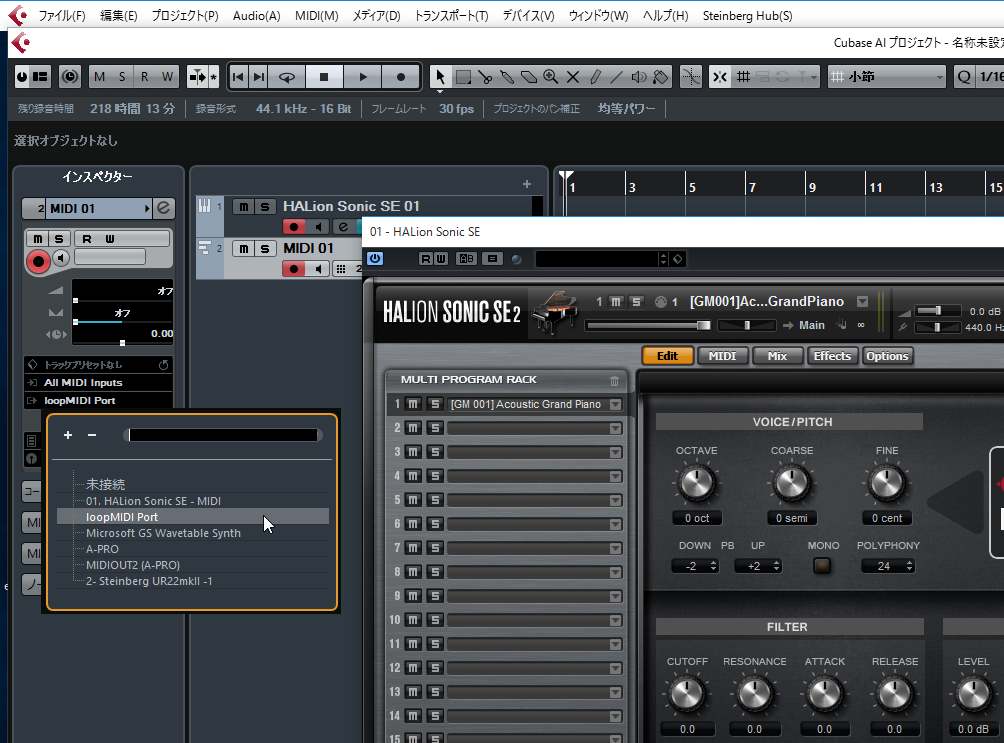Switch to the Mix tab in HALion
The width and height of the screenshot is (1004, 743).
(777, 356)
